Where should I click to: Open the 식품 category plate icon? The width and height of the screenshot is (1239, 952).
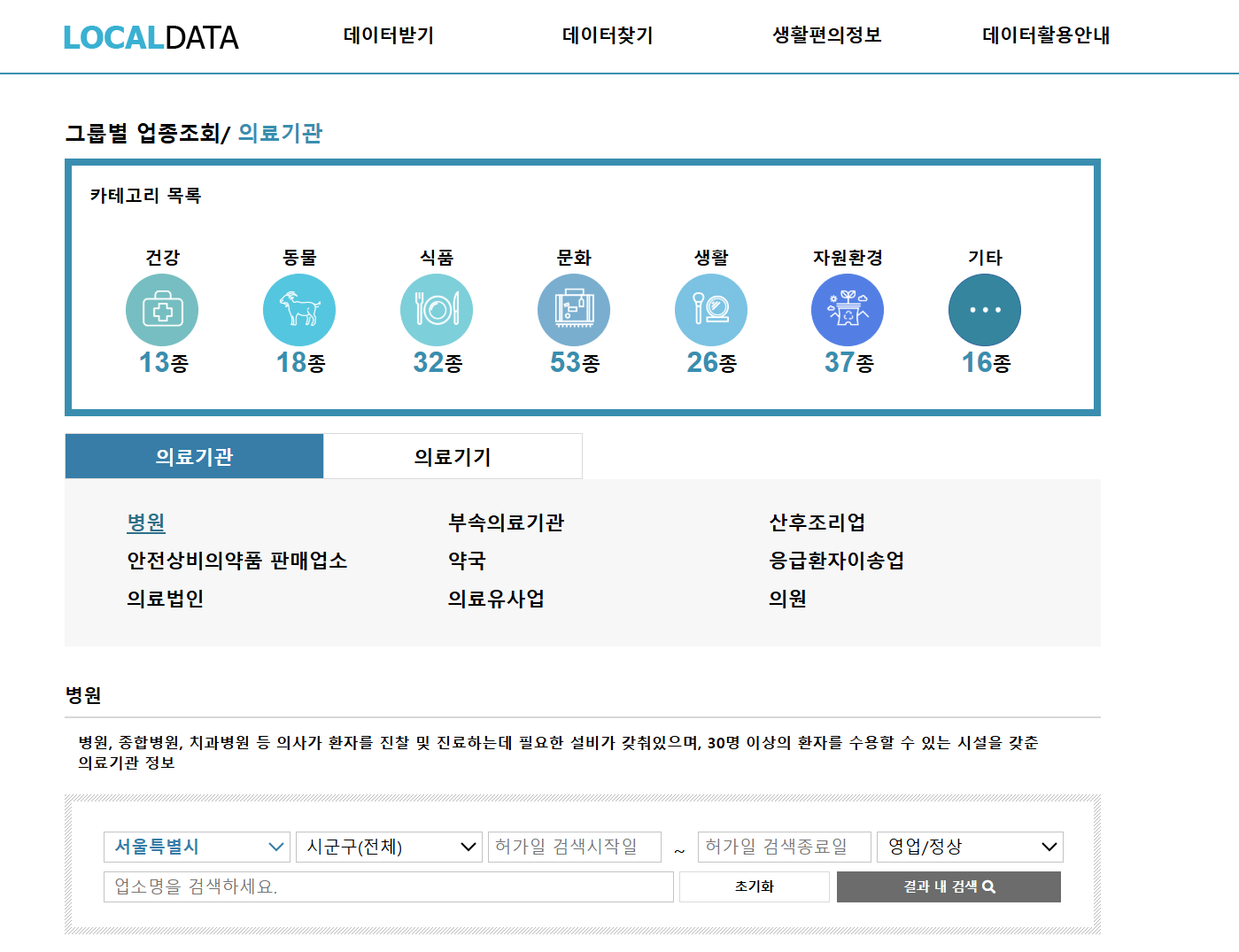(x=437, y=310)
